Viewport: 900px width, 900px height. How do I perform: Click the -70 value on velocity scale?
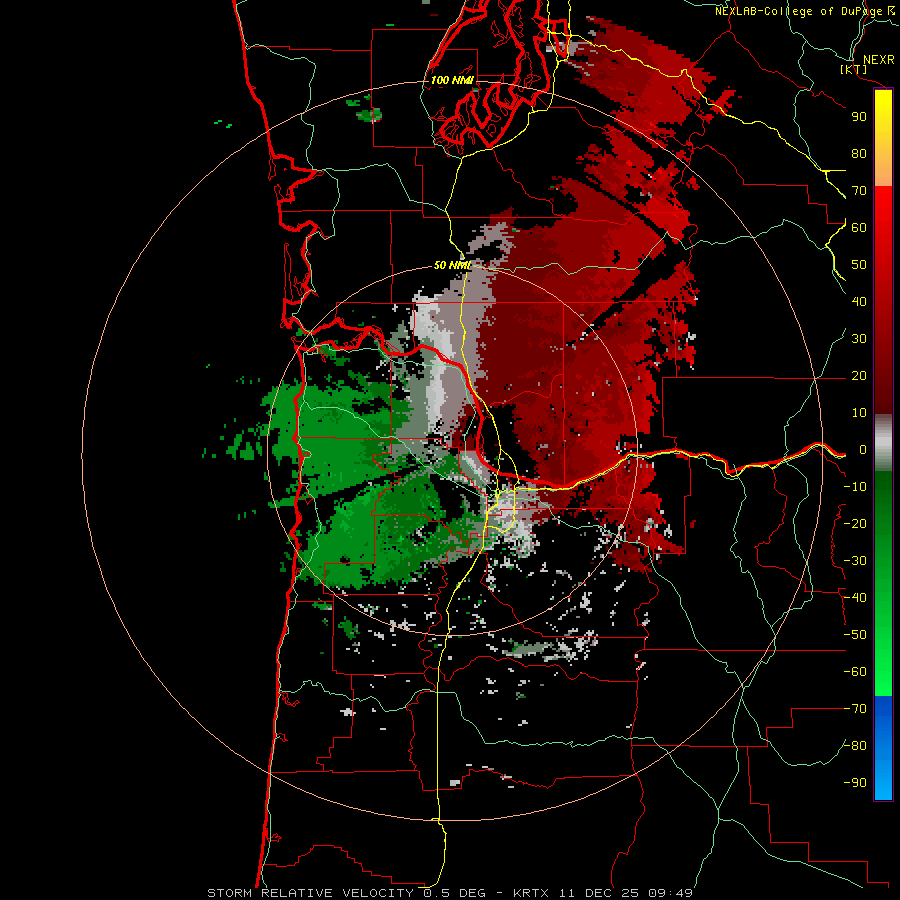pyautogui.click(x=855, y=709)
